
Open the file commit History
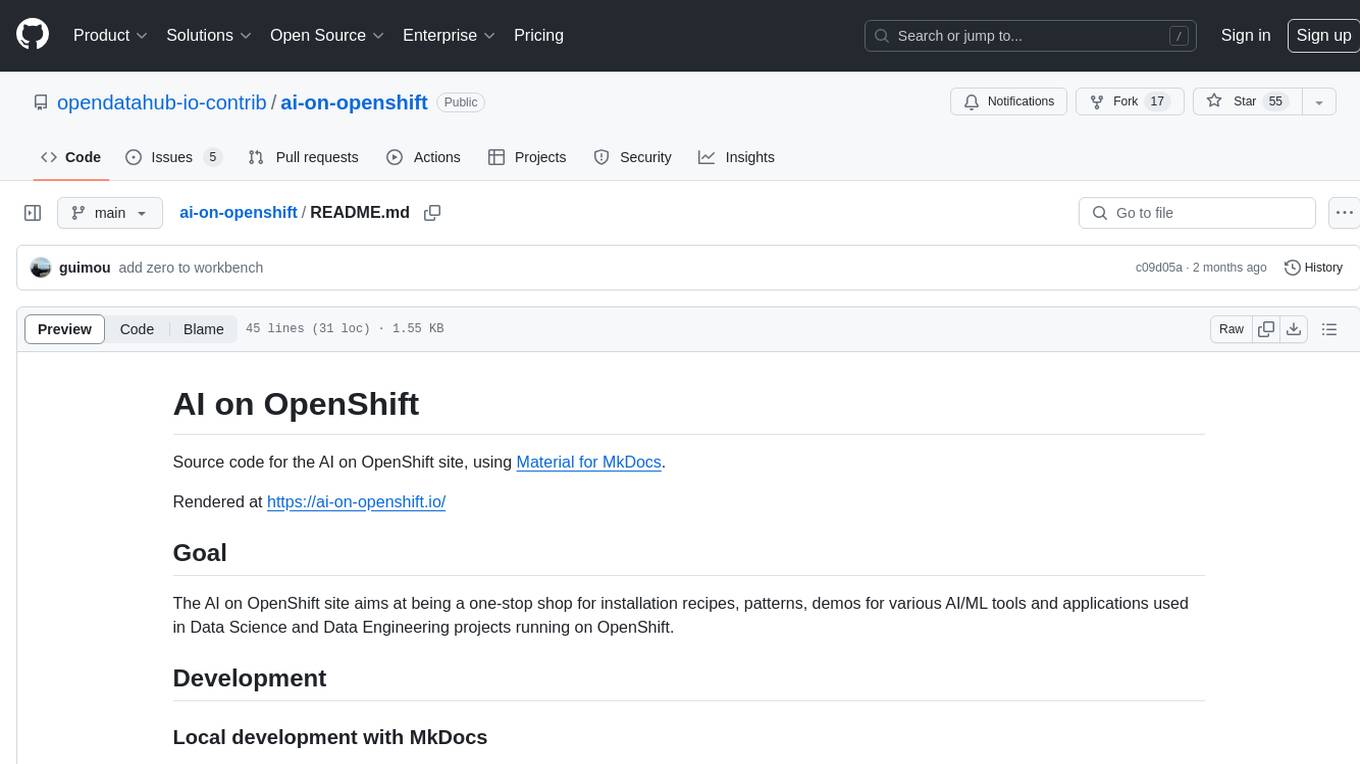[x=1313, y=268]
